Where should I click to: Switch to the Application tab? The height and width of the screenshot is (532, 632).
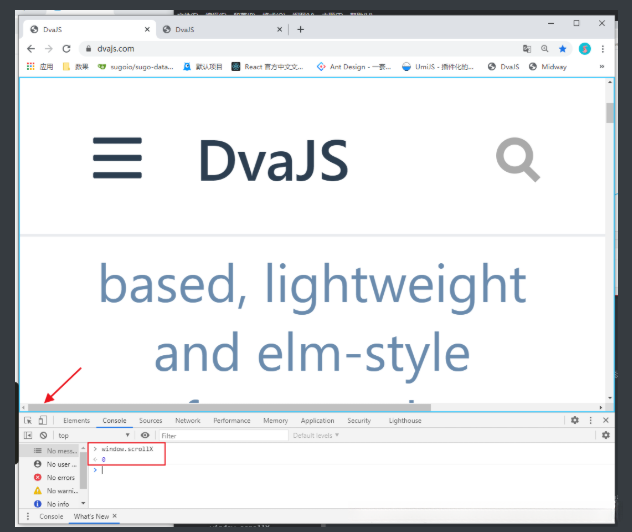(318, 420)
